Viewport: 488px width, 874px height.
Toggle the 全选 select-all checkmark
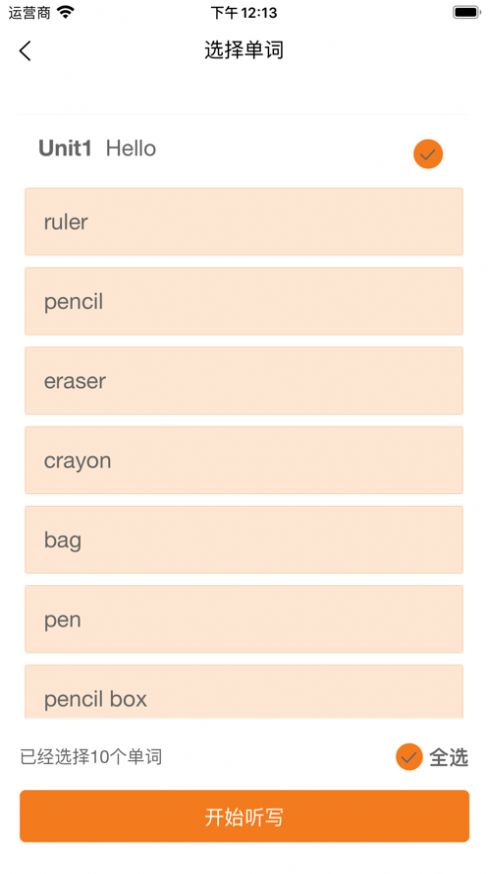(x=409, y=757)
